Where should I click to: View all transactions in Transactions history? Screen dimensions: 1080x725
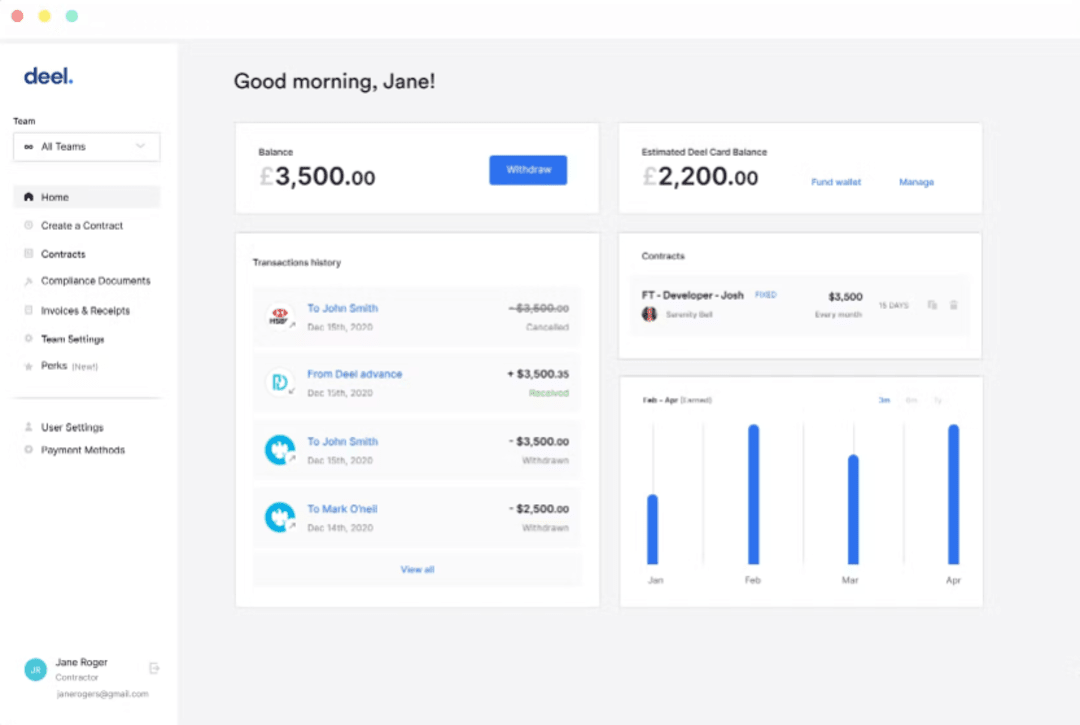[x=417, y=568]
